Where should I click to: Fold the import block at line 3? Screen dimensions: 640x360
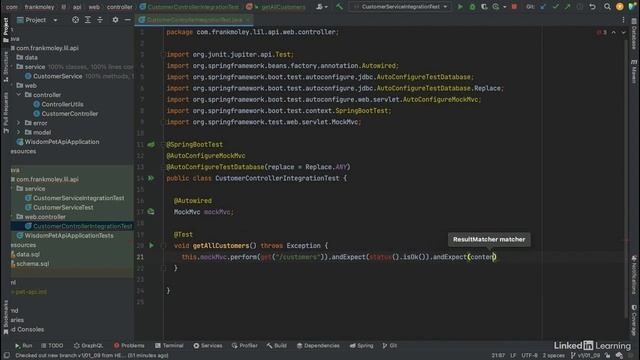click(163, 54)
